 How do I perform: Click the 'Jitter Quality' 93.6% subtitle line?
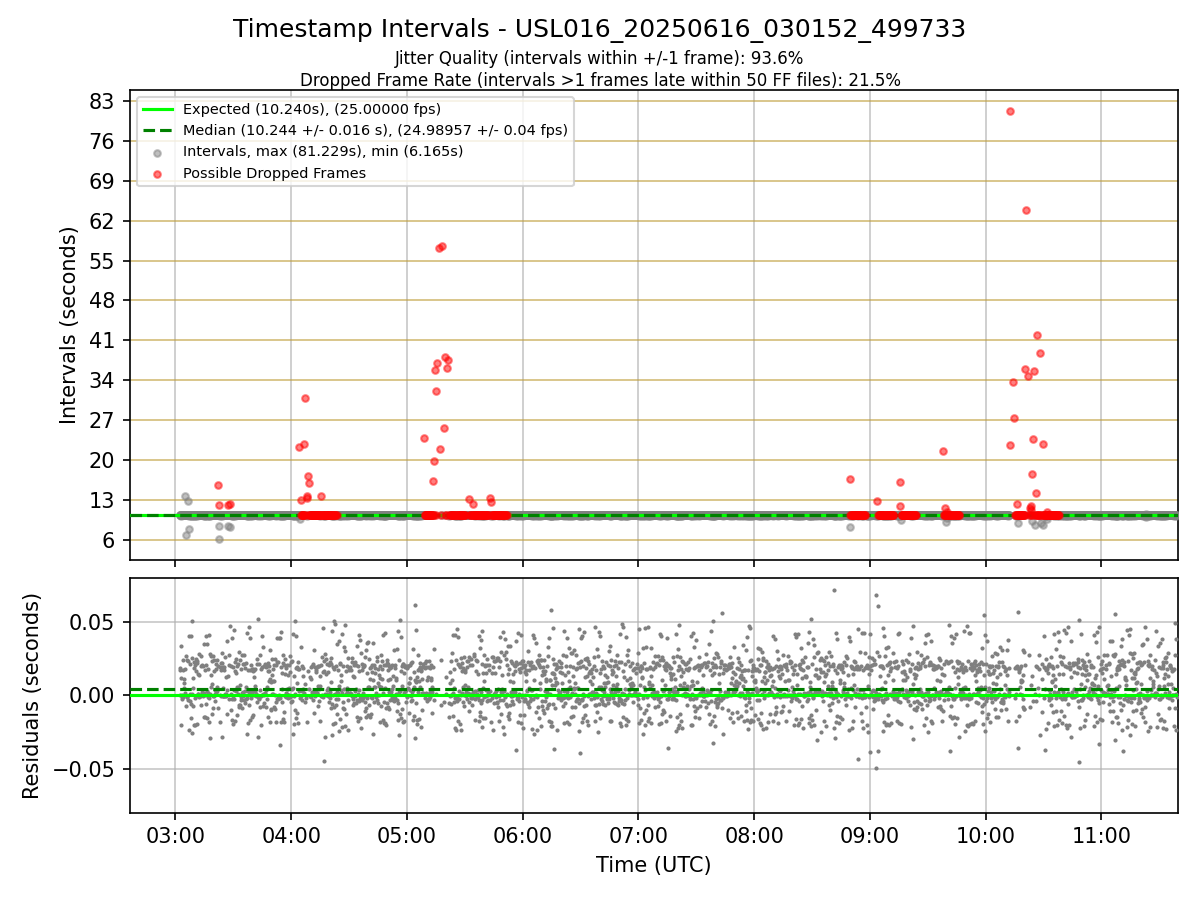pos(599,58)
